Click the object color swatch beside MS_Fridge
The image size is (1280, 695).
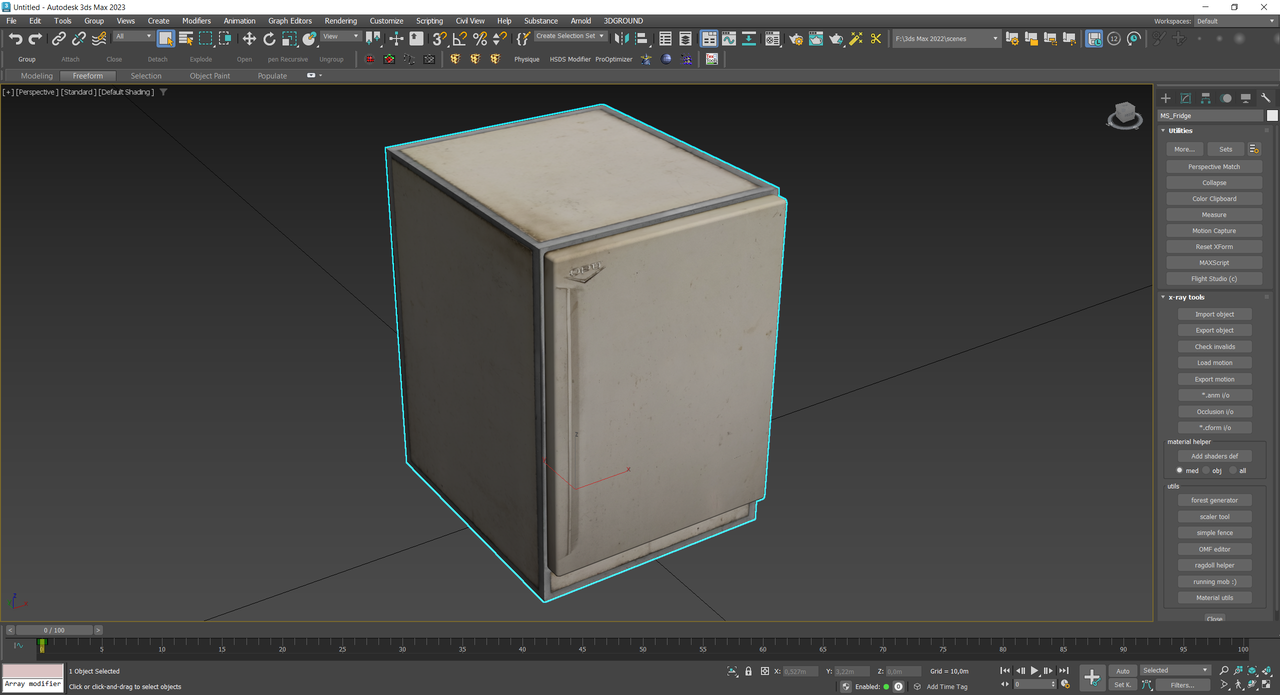pyautogui.click(x=1272, y=116)
